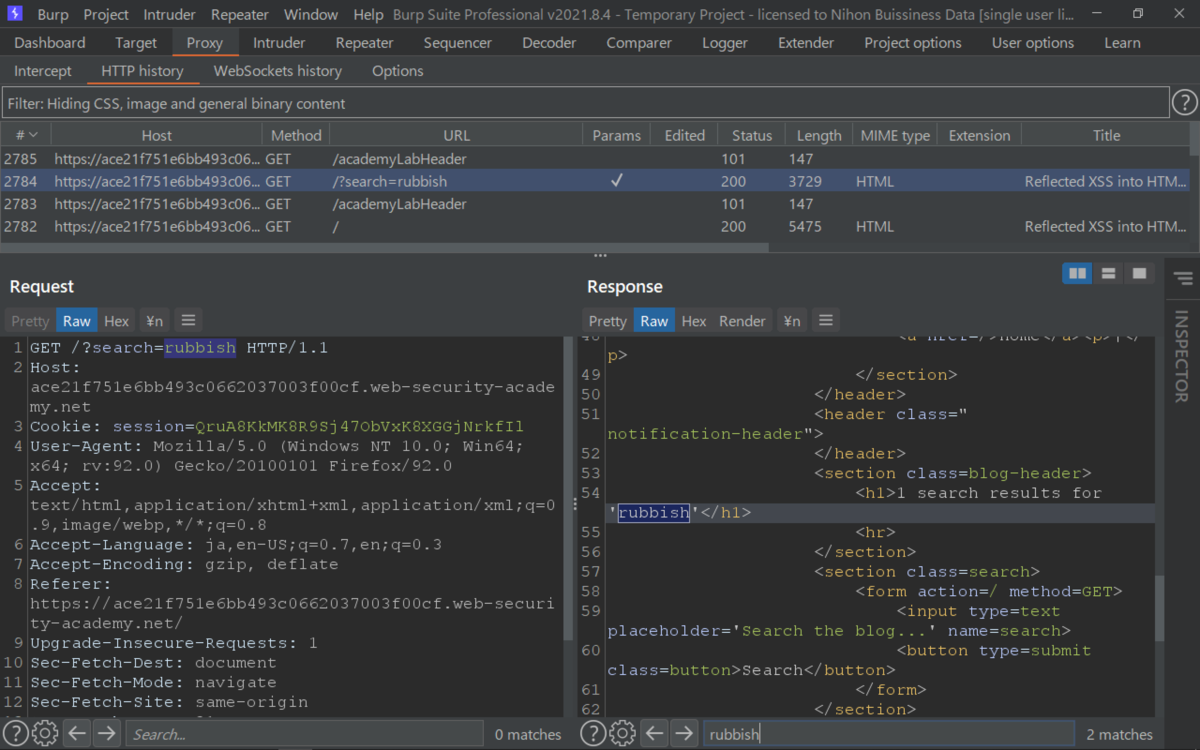
Task: Click the checkmark in Params column
Action: point(617,181)
